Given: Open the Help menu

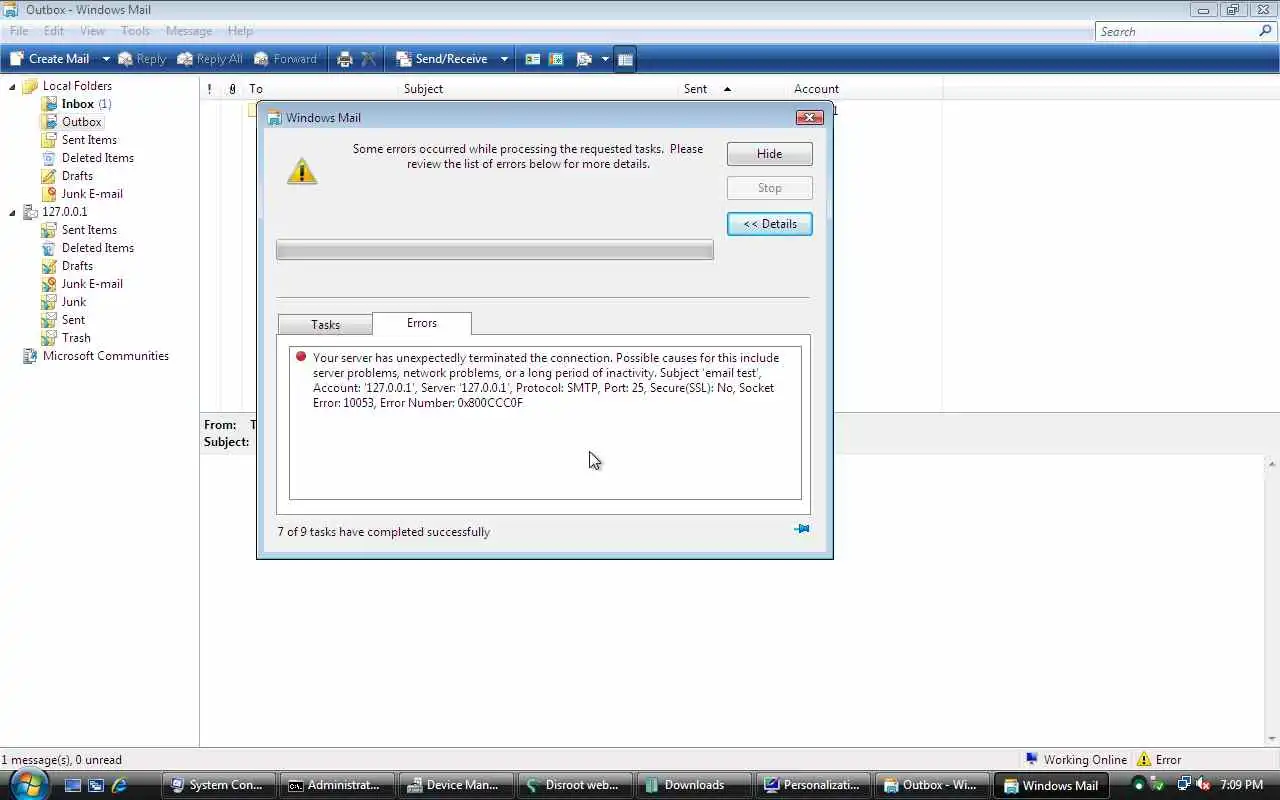Looking at the screenshot, I should coord(240,31).
